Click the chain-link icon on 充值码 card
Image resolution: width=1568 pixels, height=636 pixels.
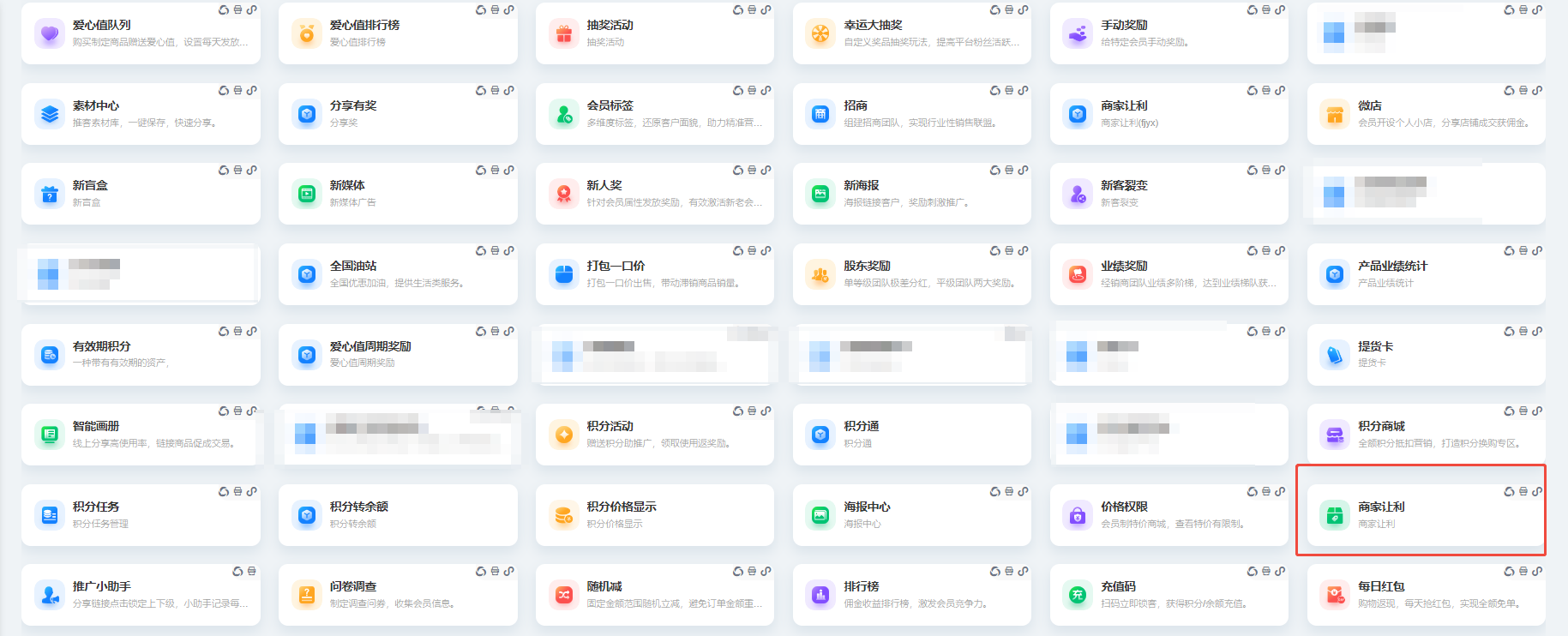pos(1280,571)
